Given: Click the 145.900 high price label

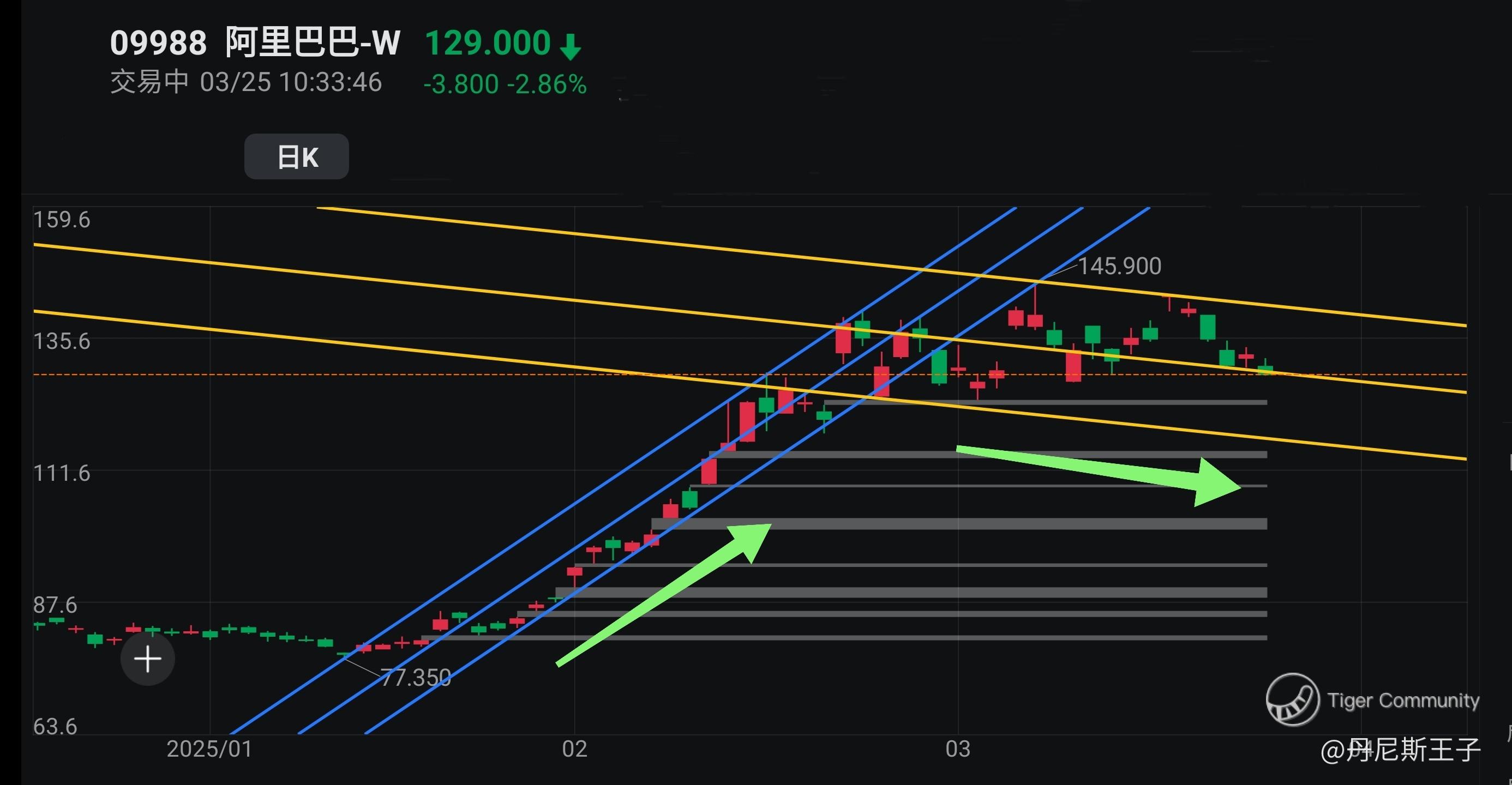Looking at the screenshot, I should point(1119,267).
